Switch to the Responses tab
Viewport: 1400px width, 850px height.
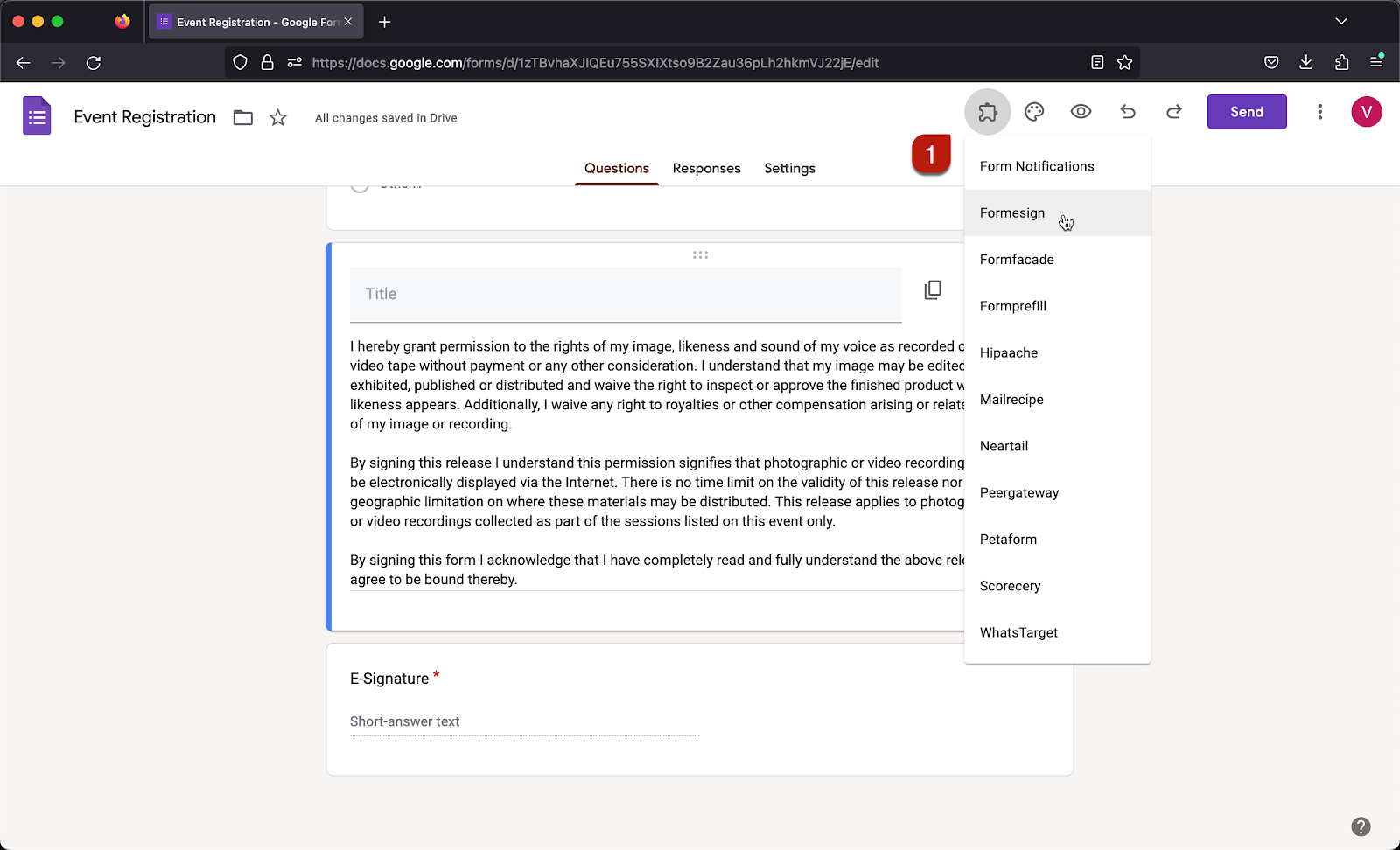[706, 168]
